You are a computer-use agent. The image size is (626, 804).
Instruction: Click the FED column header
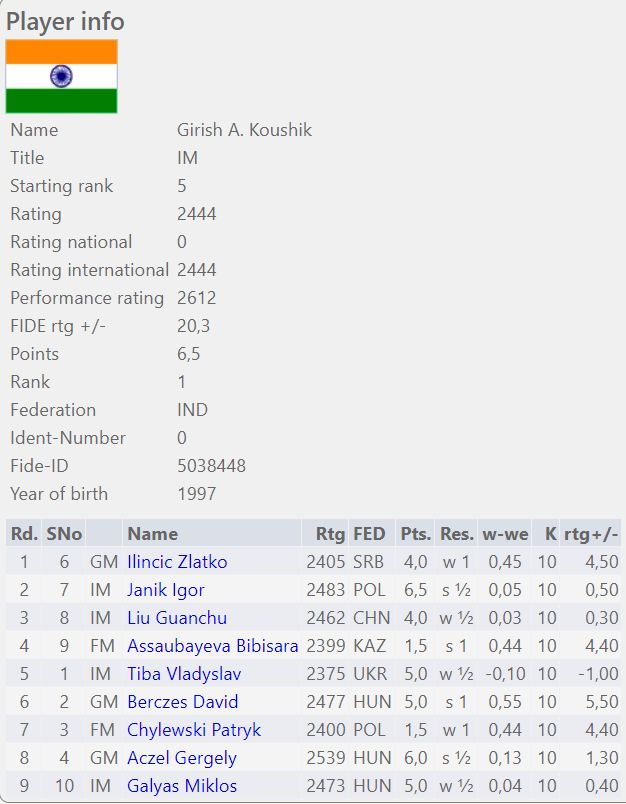pos(369,534)
